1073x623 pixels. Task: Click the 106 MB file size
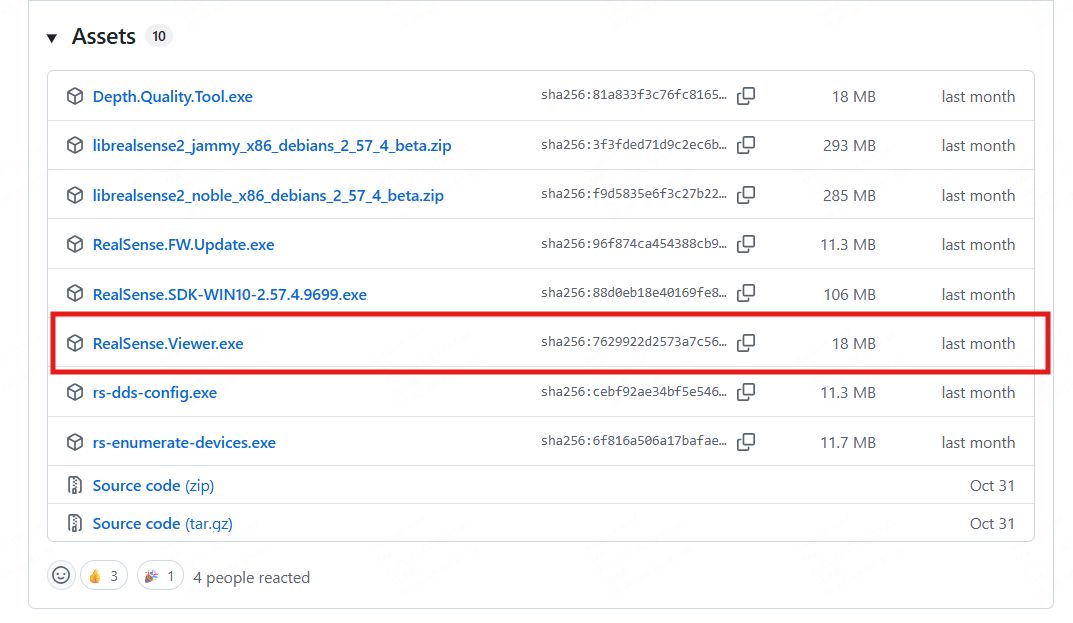click(849, 294)
